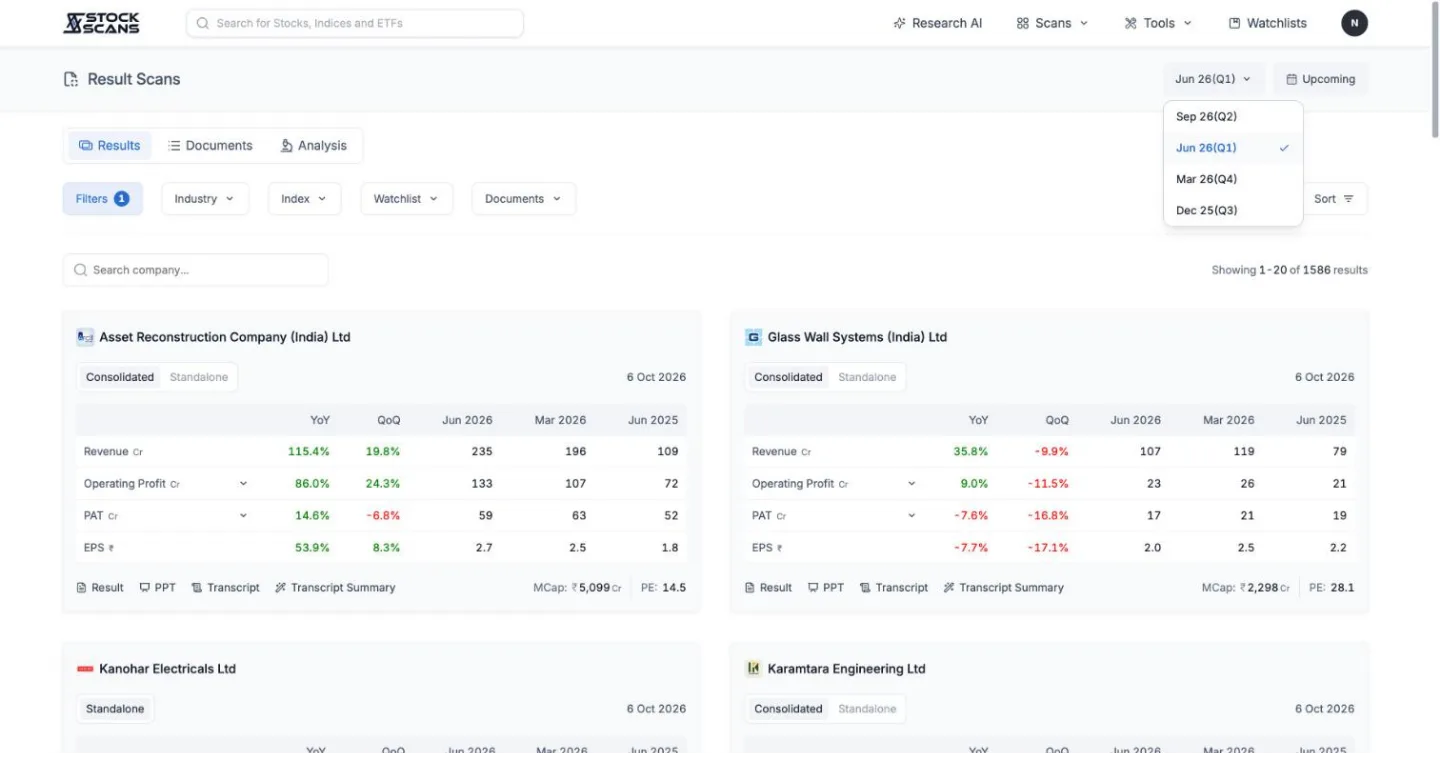This screenshot has width=1440, height=757.
Task: Open Watchlists page
Action: [x=1267, y=23]
